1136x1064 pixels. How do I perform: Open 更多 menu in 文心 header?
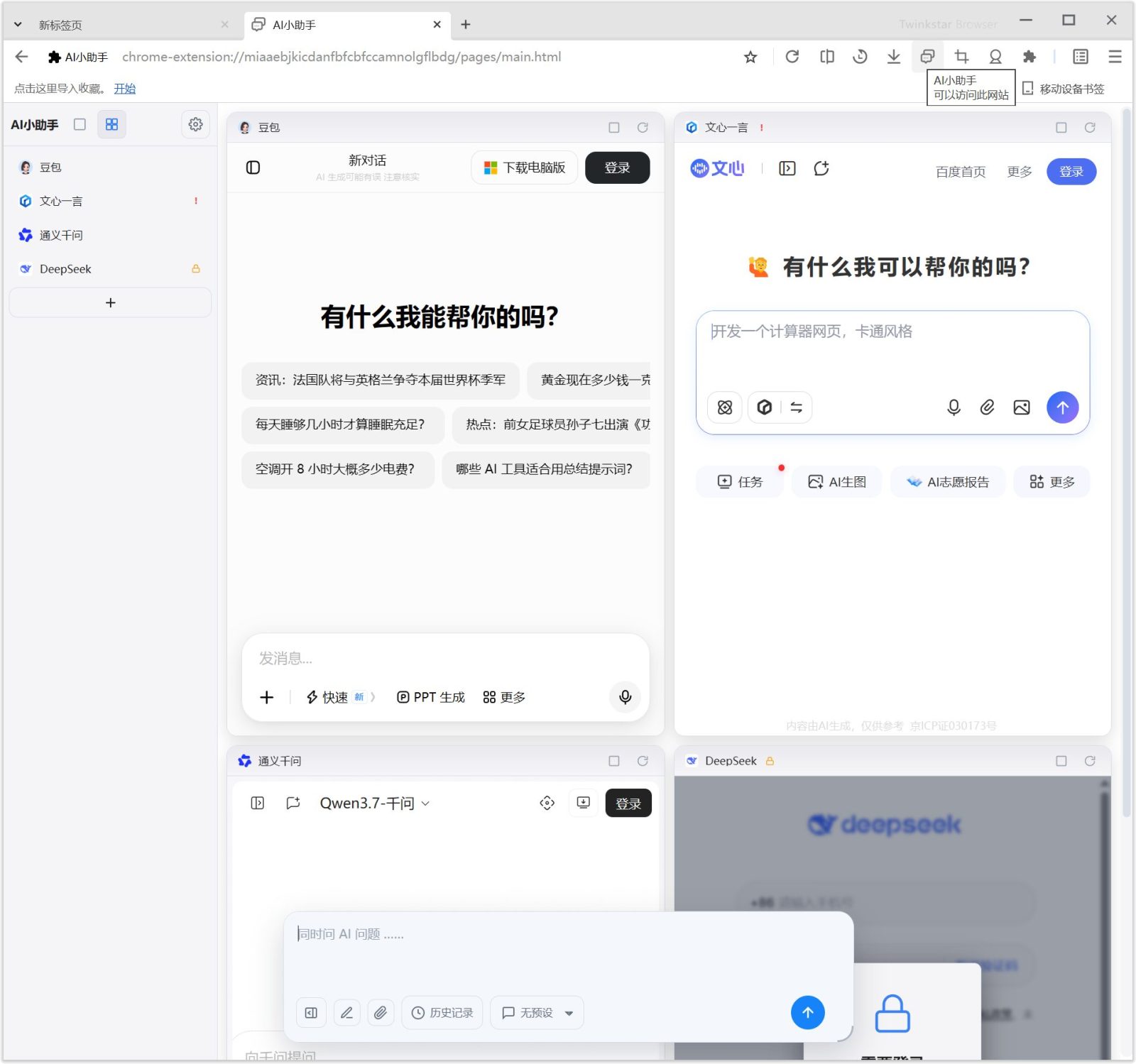(1020, 172)
